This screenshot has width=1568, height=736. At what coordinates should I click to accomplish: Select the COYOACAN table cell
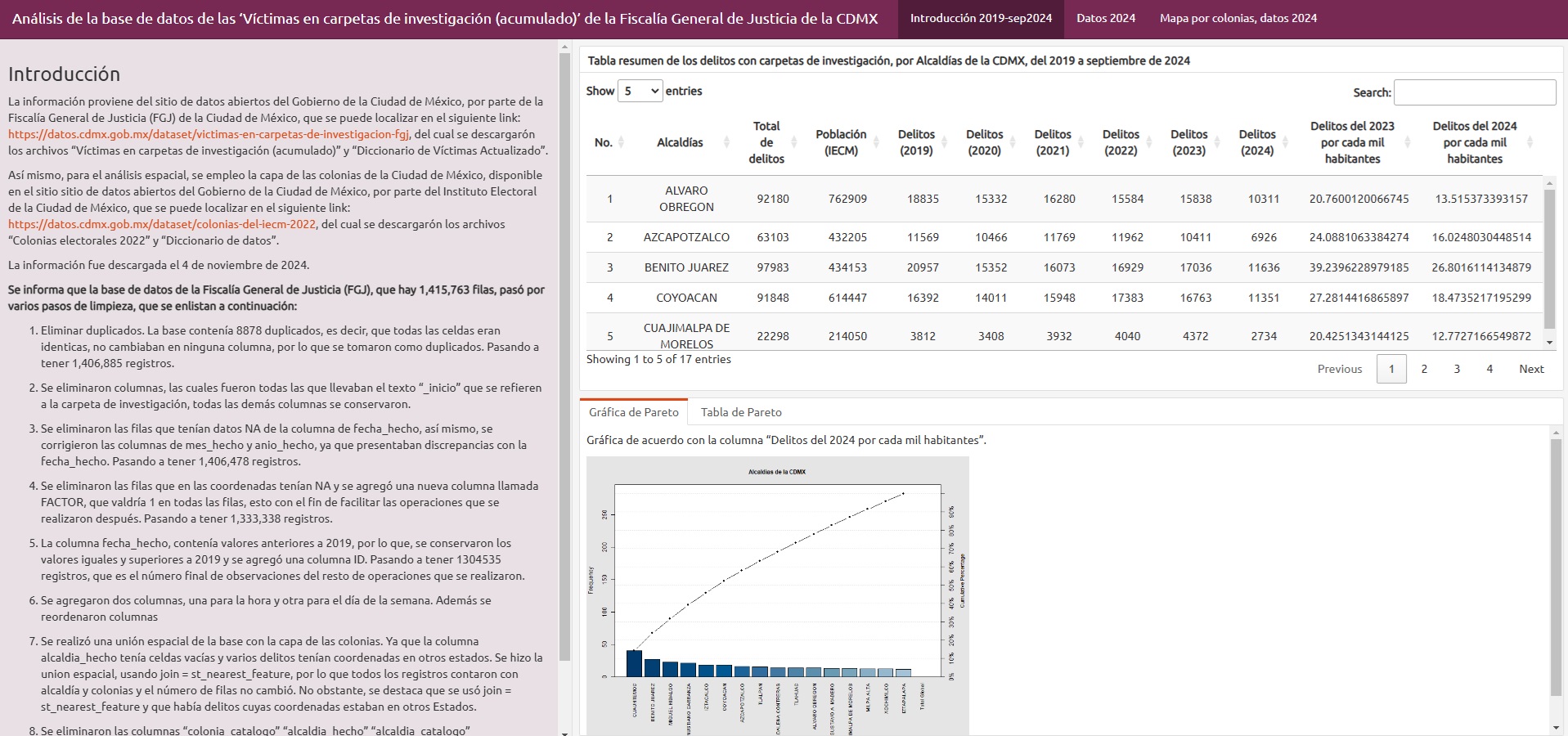(x=686, y=298)
